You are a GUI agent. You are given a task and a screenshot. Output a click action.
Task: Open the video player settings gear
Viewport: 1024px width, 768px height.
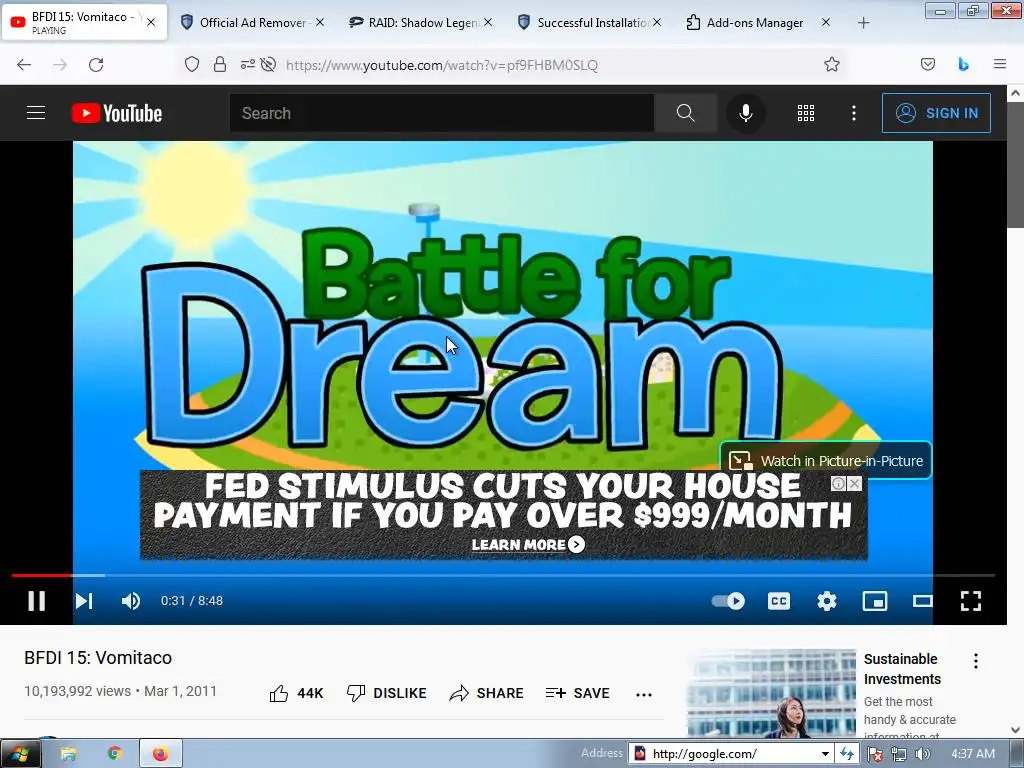827,601
